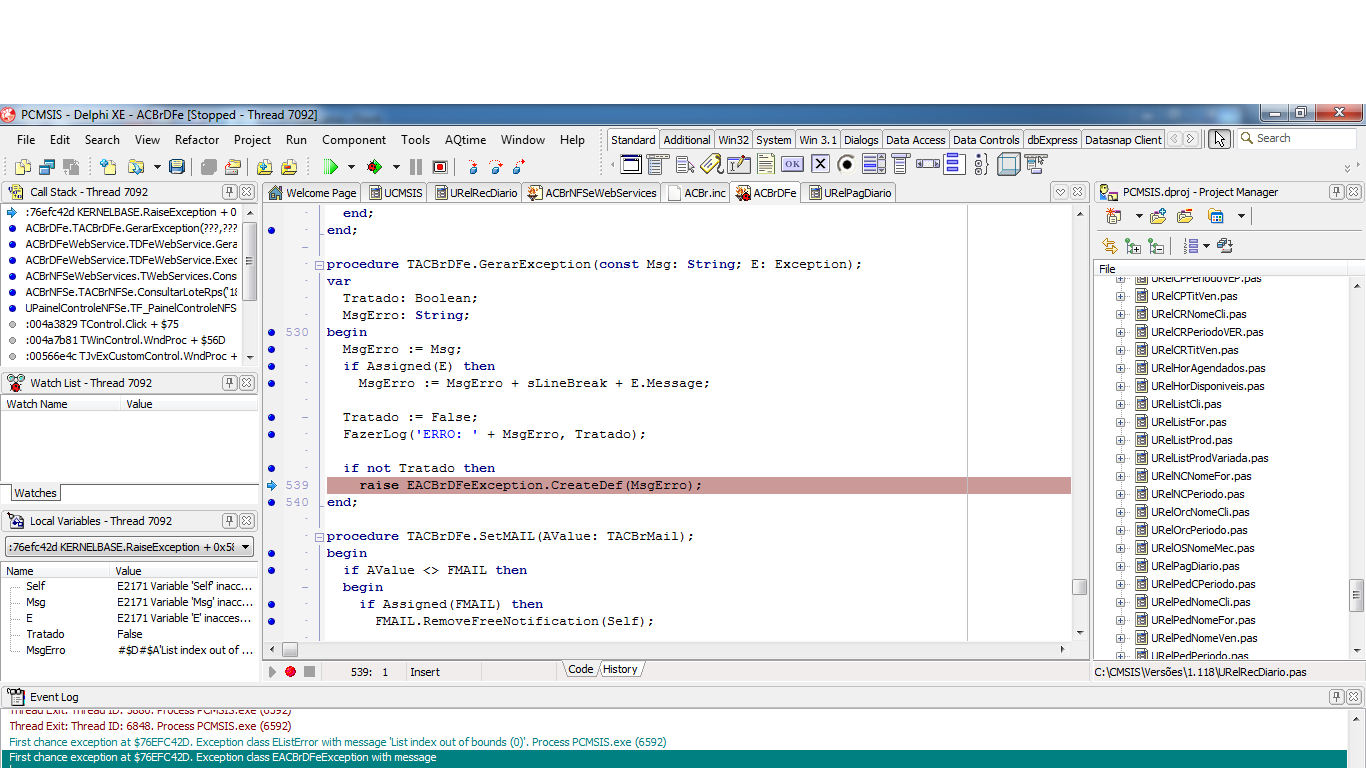The height and width of the screenshot is (768, 1366).
Task: Select TButton OK component in palette
Action: pyautogui.click(x=792, y=164)
